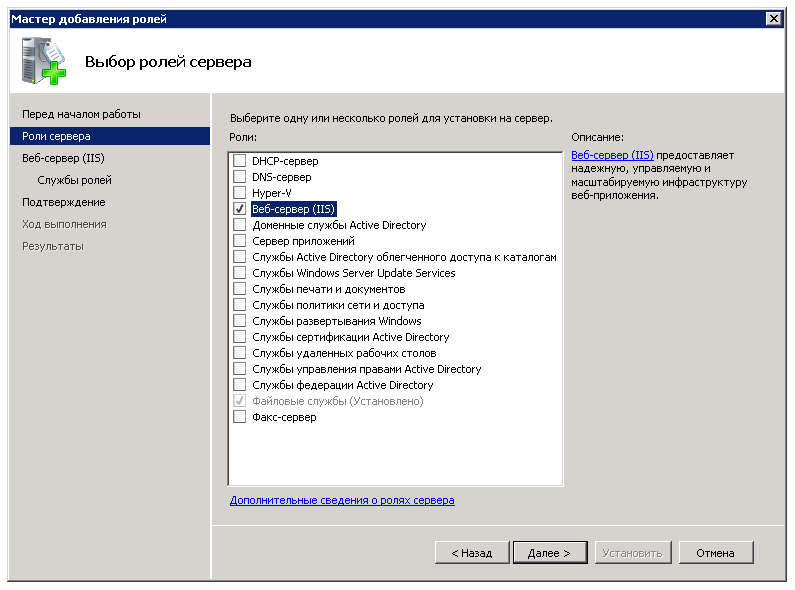This screenshot has height=590, width=795.
Task: Jump to the Подтверждение step
Action: [63, 202]
